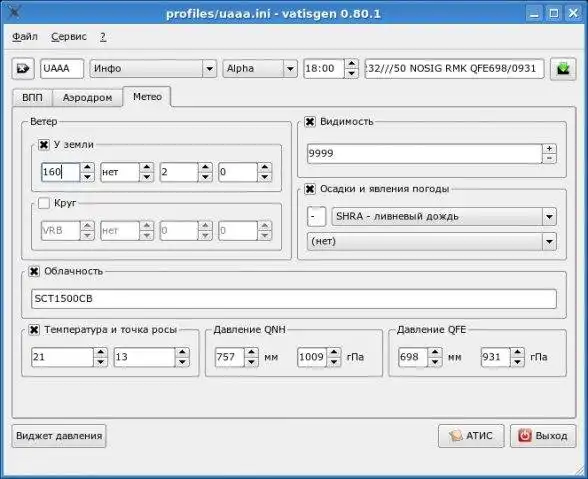The height and width of the screenshot is (479, 588).
Task: Increase ground wind direction 160
Action: pos(87,167)
